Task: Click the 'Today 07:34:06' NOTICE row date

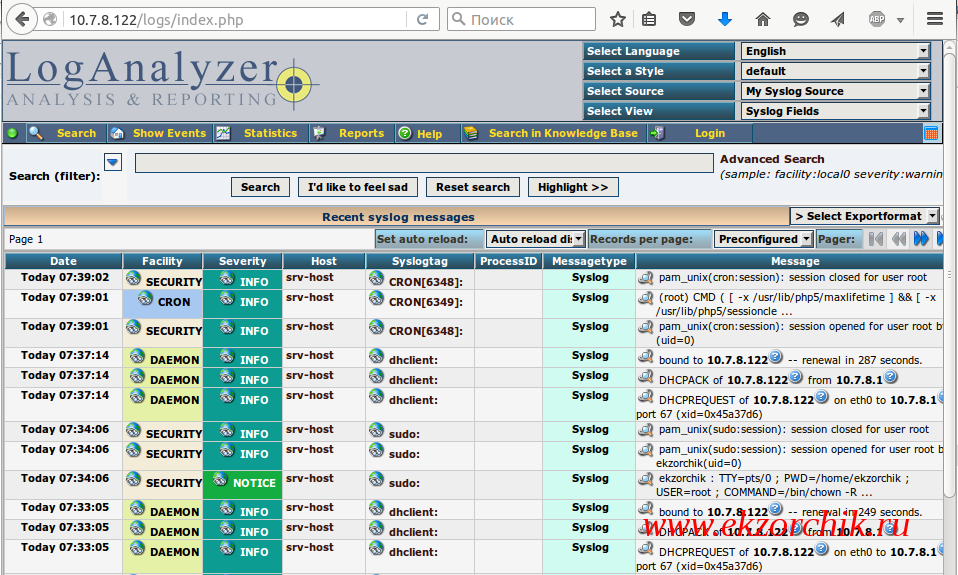Action: [x=65, y=478]
